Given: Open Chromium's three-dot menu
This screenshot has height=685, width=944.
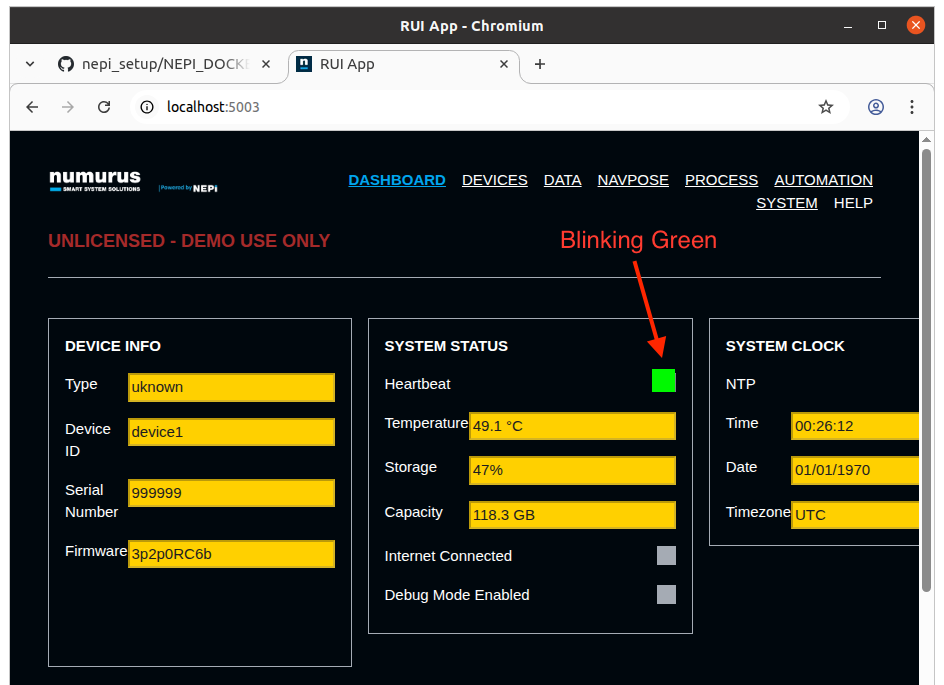Looking at the screenshot, I should tap(912, 106).
